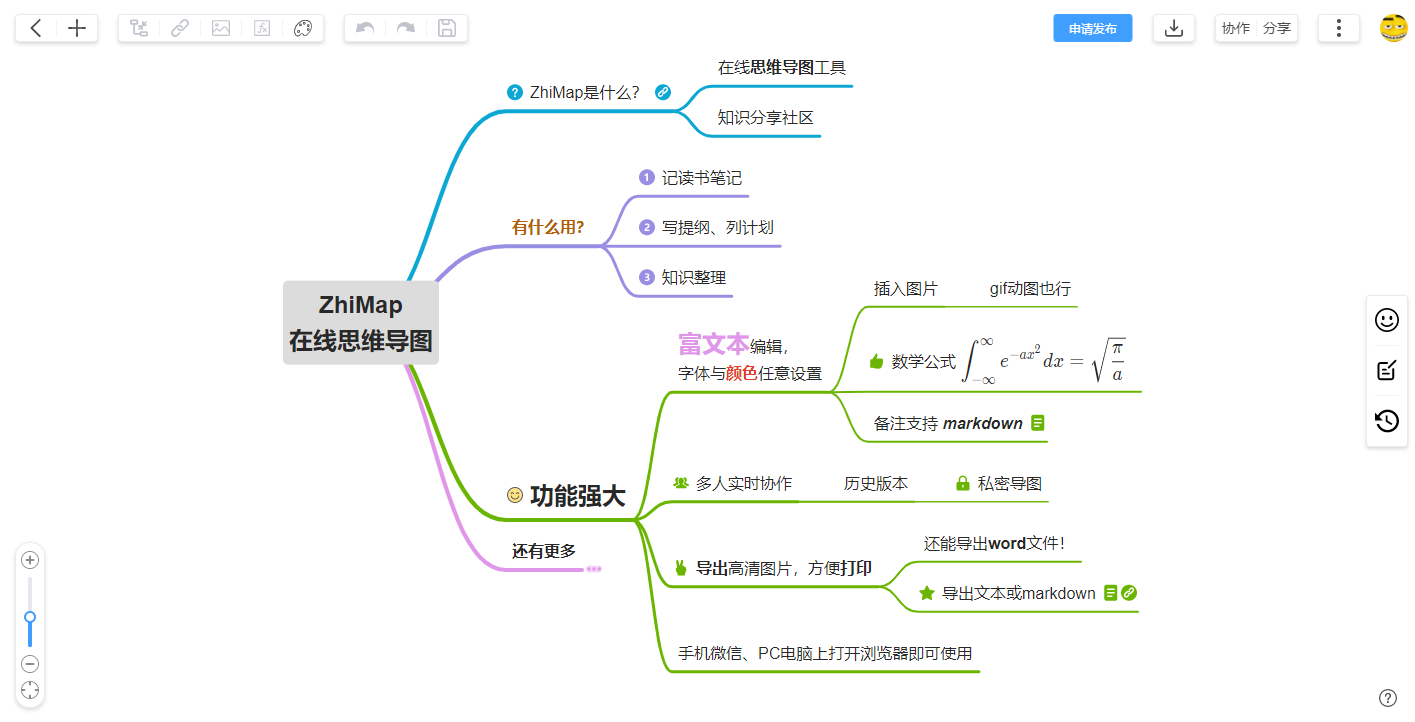The width and height of the screenshot is (1415, 722).
Task: Click the insert image toolbar icon
Action: 221,28
